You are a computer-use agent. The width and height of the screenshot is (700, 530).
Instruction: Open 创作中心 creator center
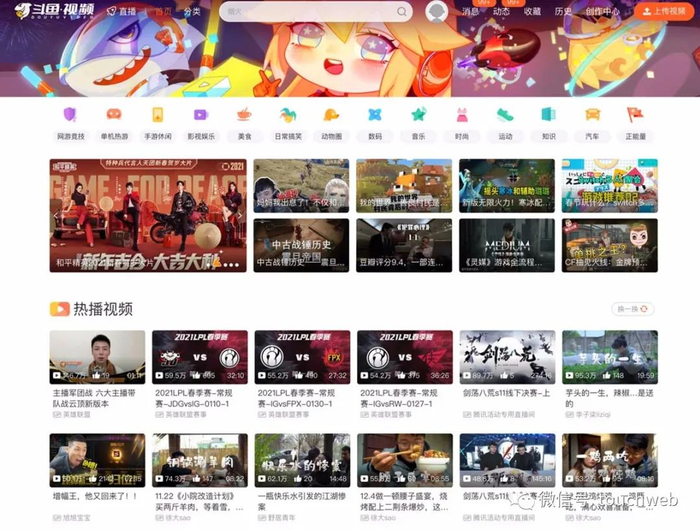pos(603,12)
